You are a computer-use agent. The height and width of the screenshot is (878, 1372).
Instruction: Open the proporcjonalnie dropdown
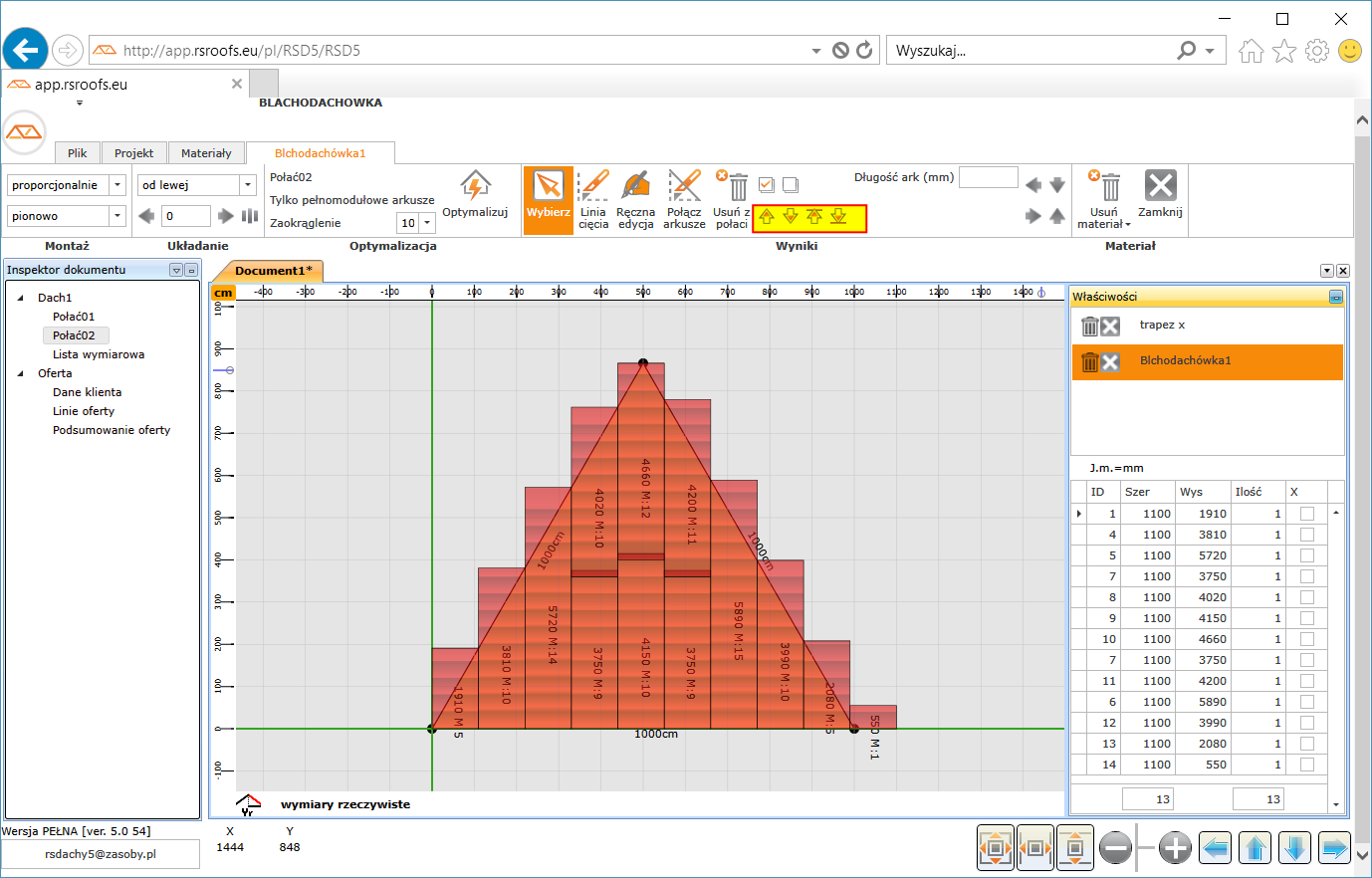tap(117, 185)
